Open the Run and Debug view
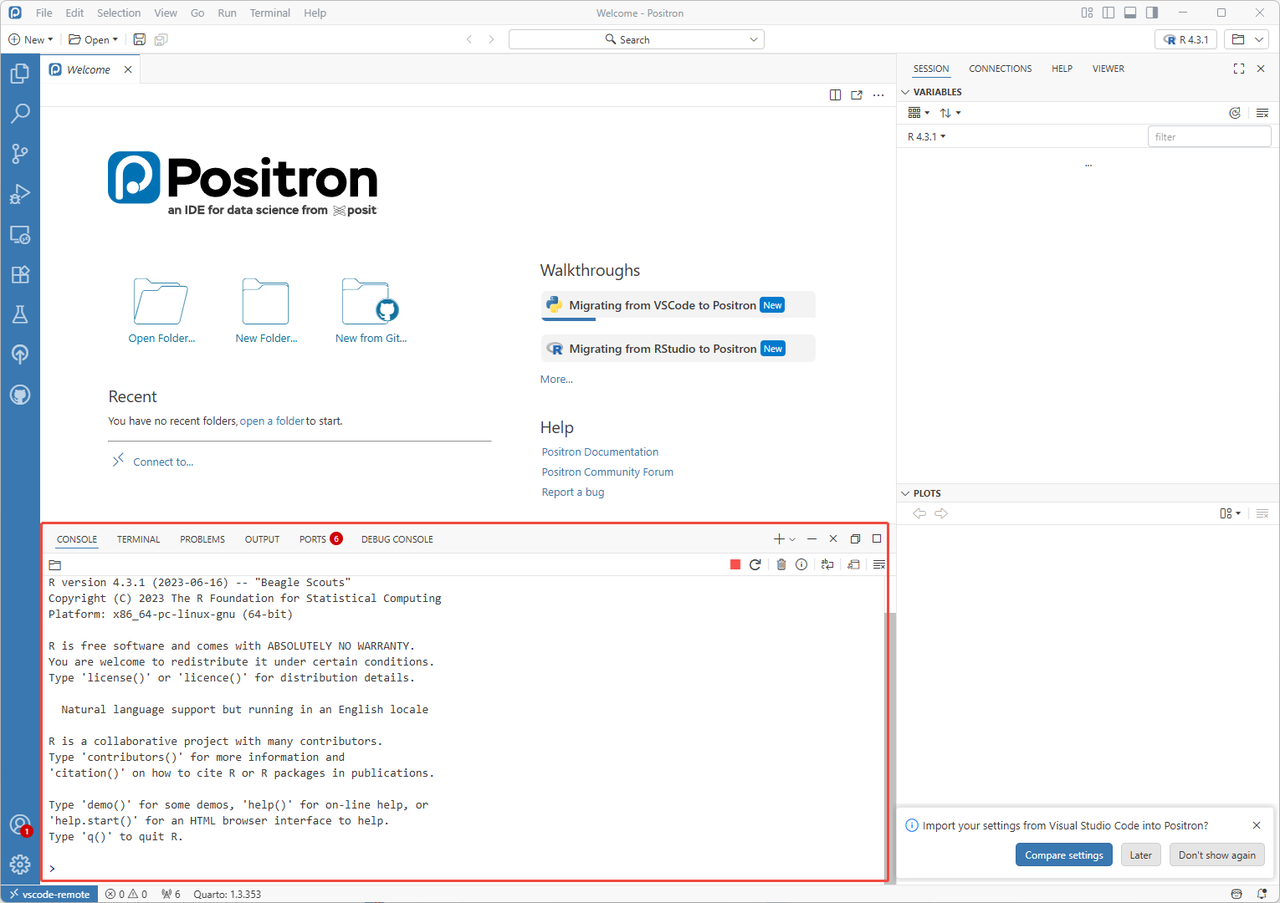1280x903 pixels. [20, 193]
